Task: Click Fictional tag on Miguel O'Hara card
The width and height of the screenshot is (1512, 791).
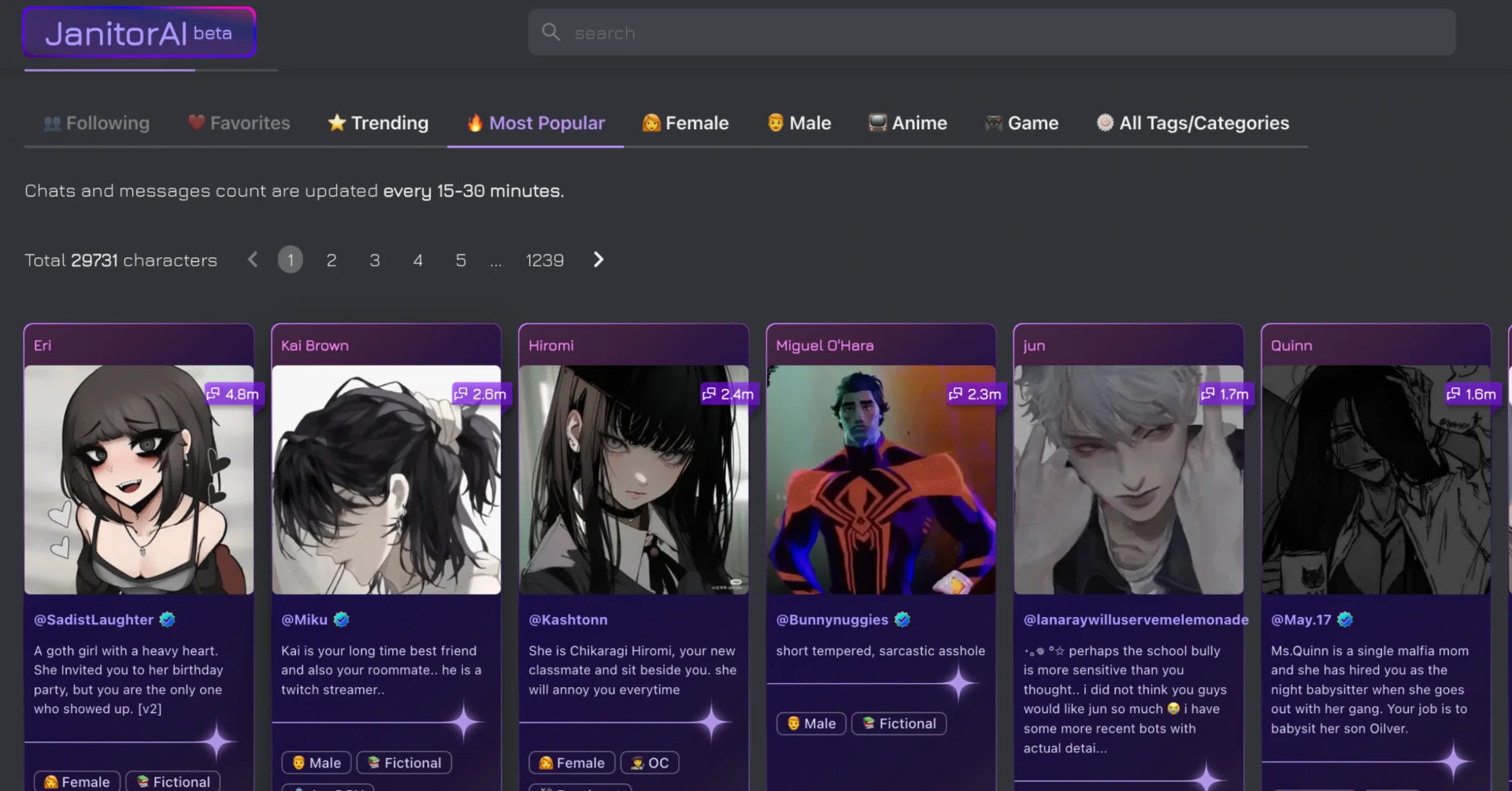Action: 899,723
